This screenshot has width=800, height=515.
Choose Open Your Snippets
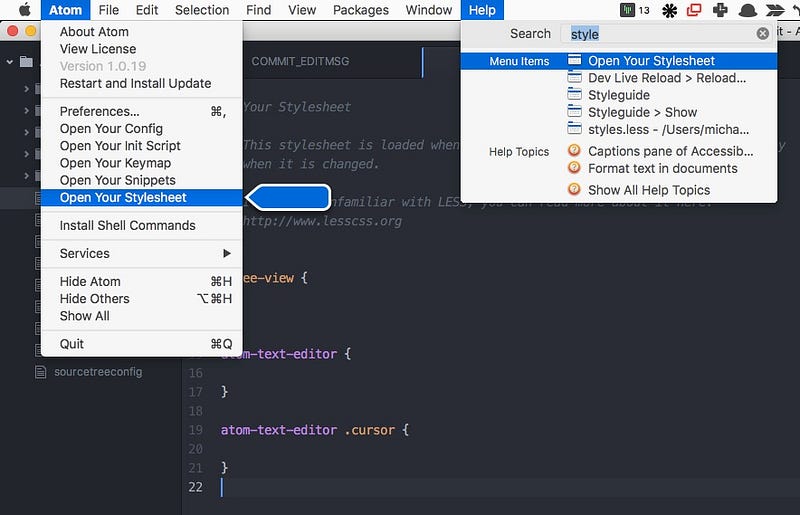[x=141, y=180]
